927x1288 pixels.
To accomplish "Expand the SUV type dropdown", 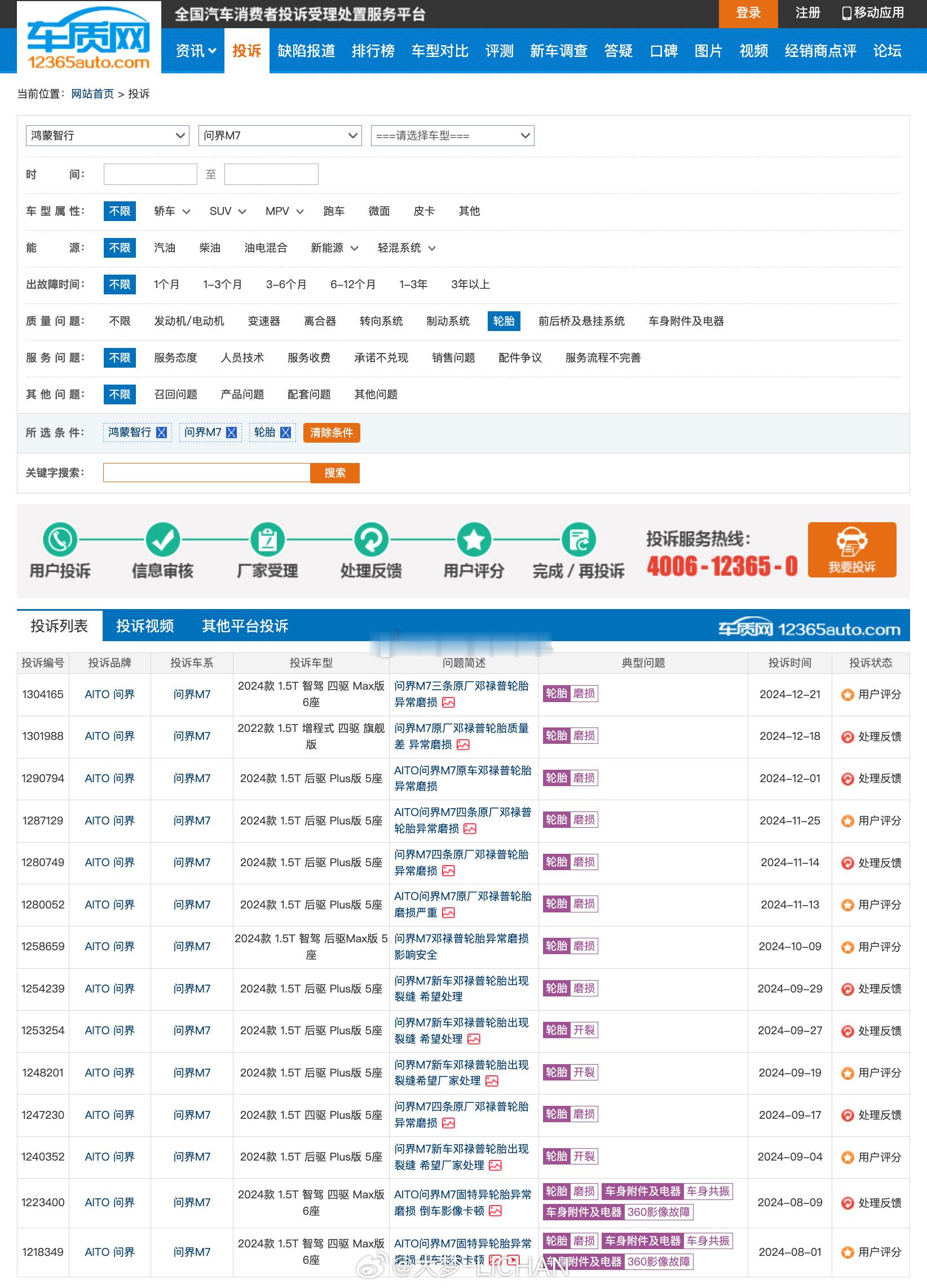I will (x=228, y=211).
